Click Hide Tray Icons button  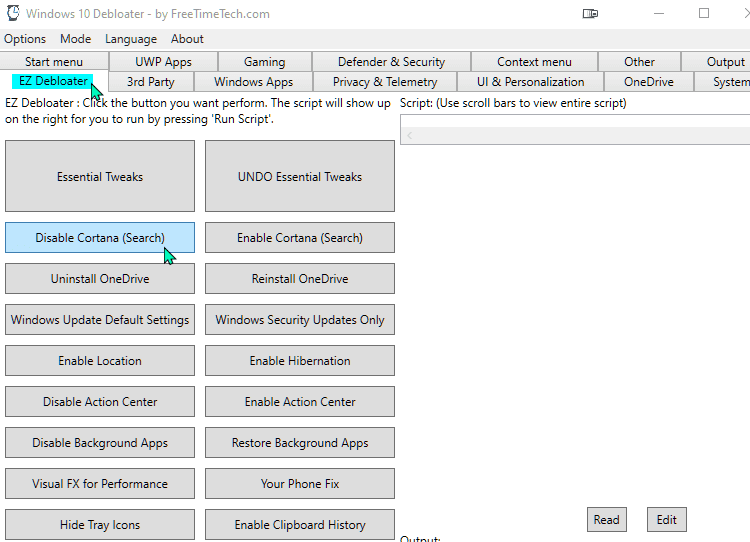(x=100, y=525)
